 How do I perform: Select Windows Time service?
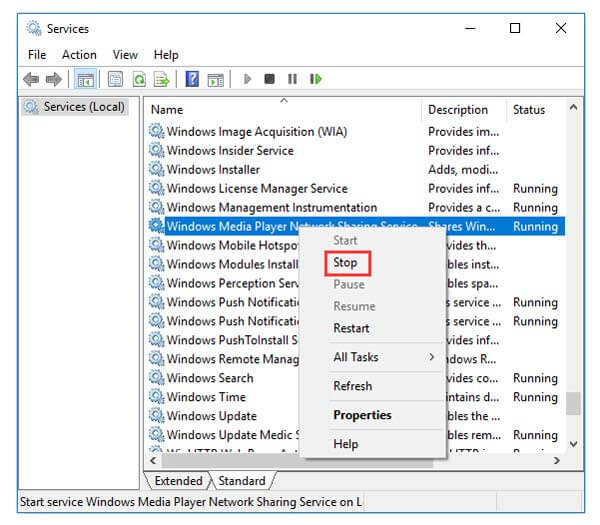click(206, 396)
